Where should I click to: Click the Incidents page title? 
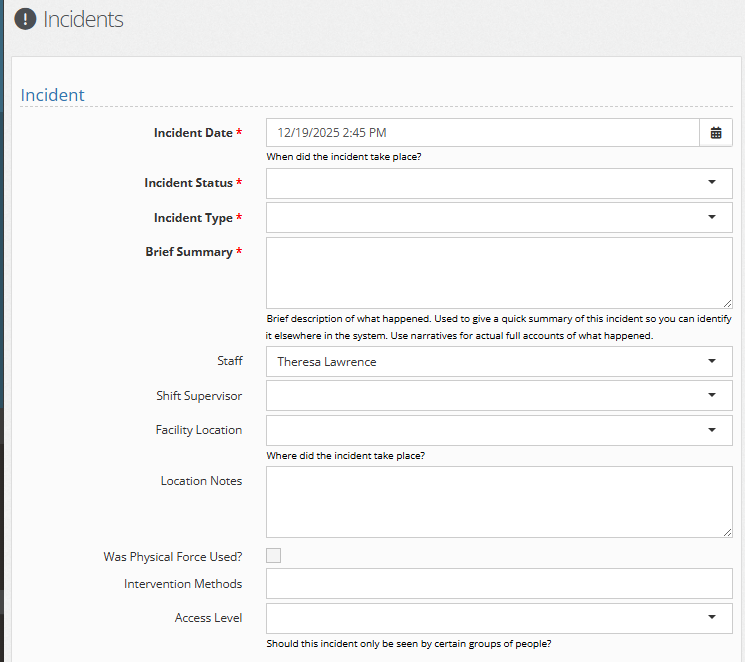(x=83, y=19)
